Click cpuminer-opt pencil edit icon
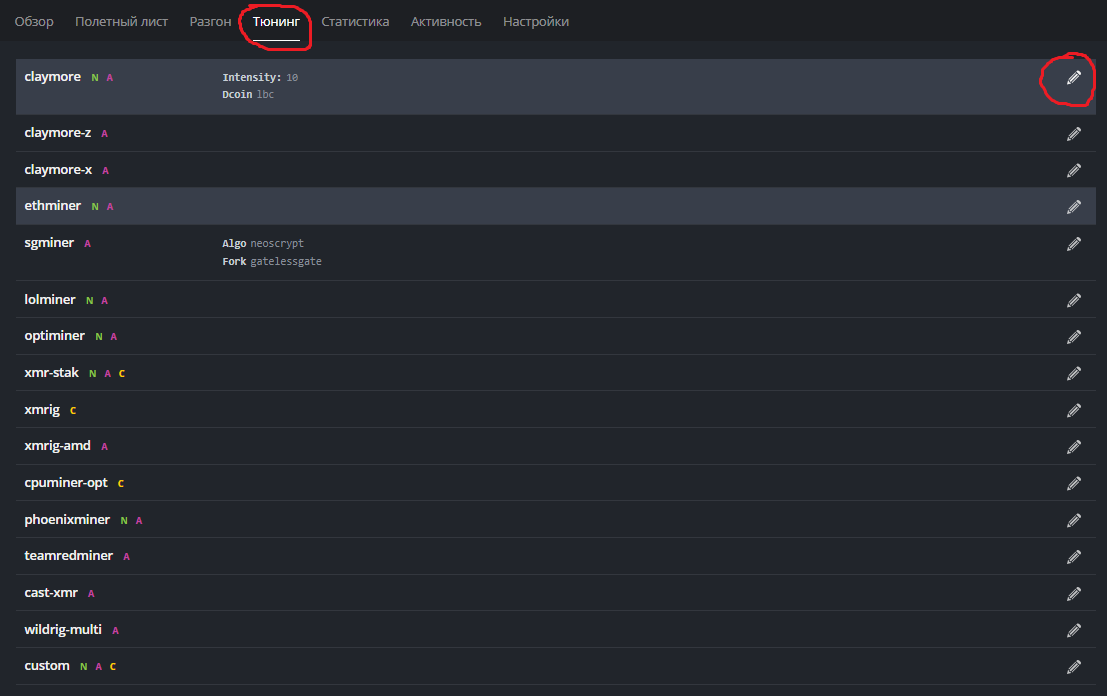 [1074, 484]
